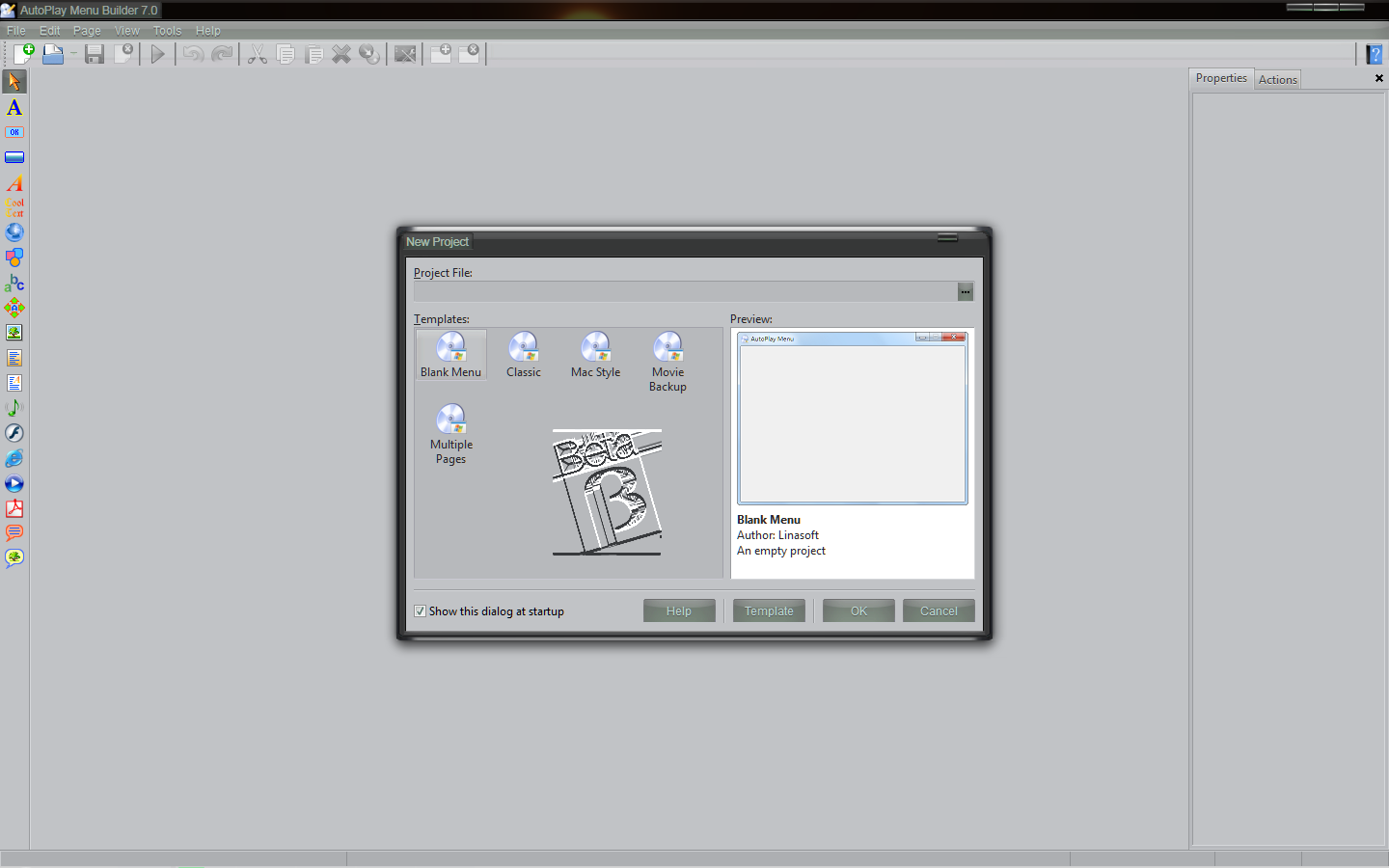Click the disc build icon in toolbar
The image size is (1389, 868).
pos(369,54)
